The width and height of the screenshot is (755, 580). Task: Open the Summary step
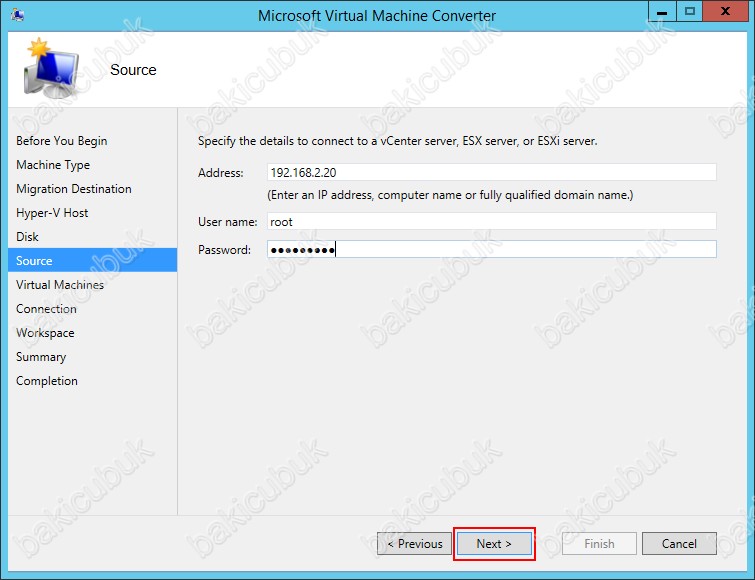click(x=41, y=357)
